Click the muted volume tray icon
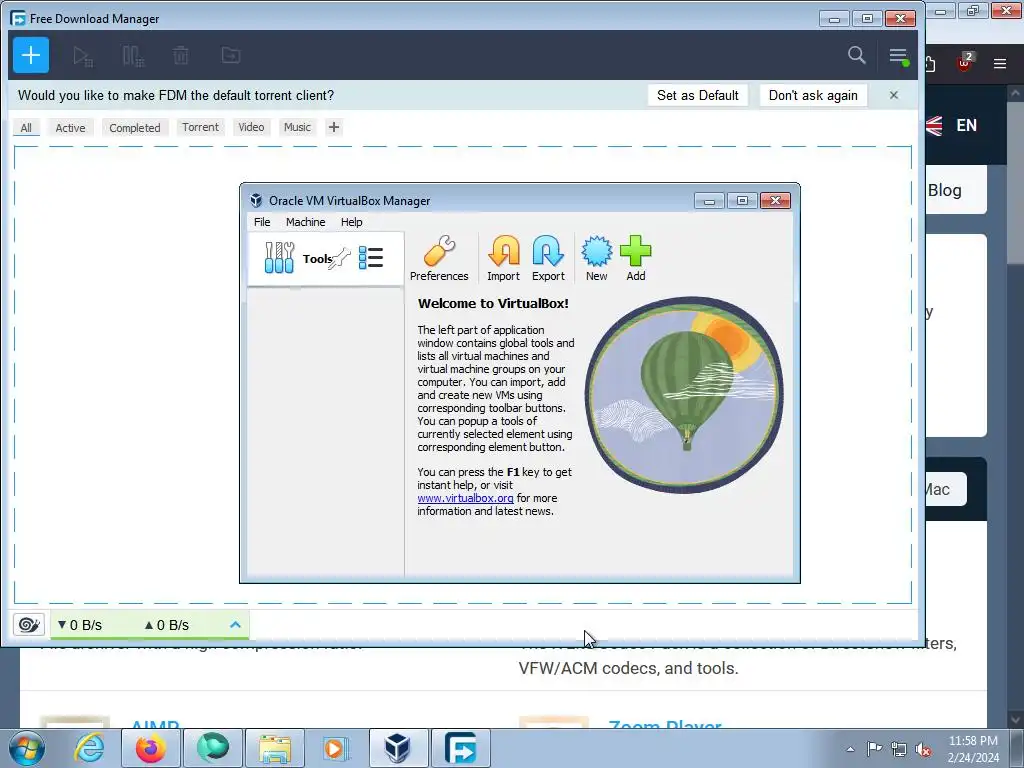 click(x=923, y=749)
